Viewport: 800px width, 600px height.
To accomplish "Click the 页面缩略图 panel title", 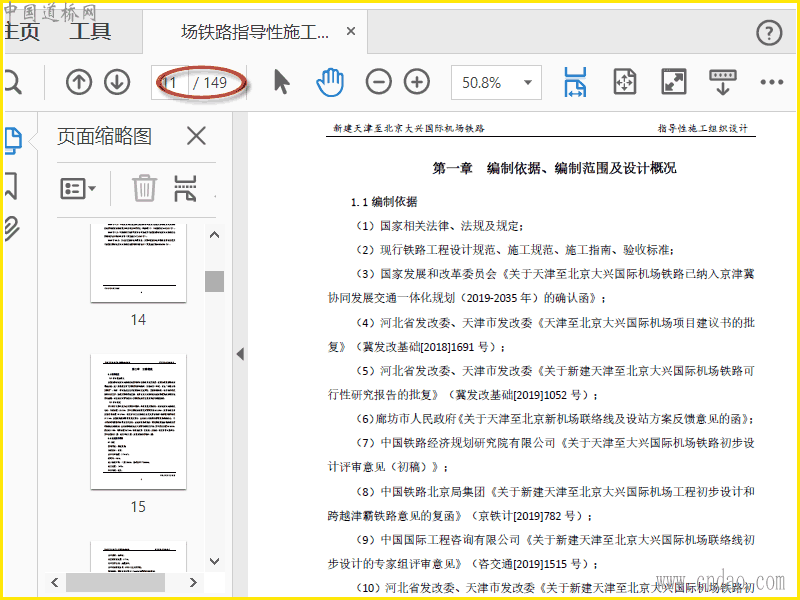I will (105, 136).
